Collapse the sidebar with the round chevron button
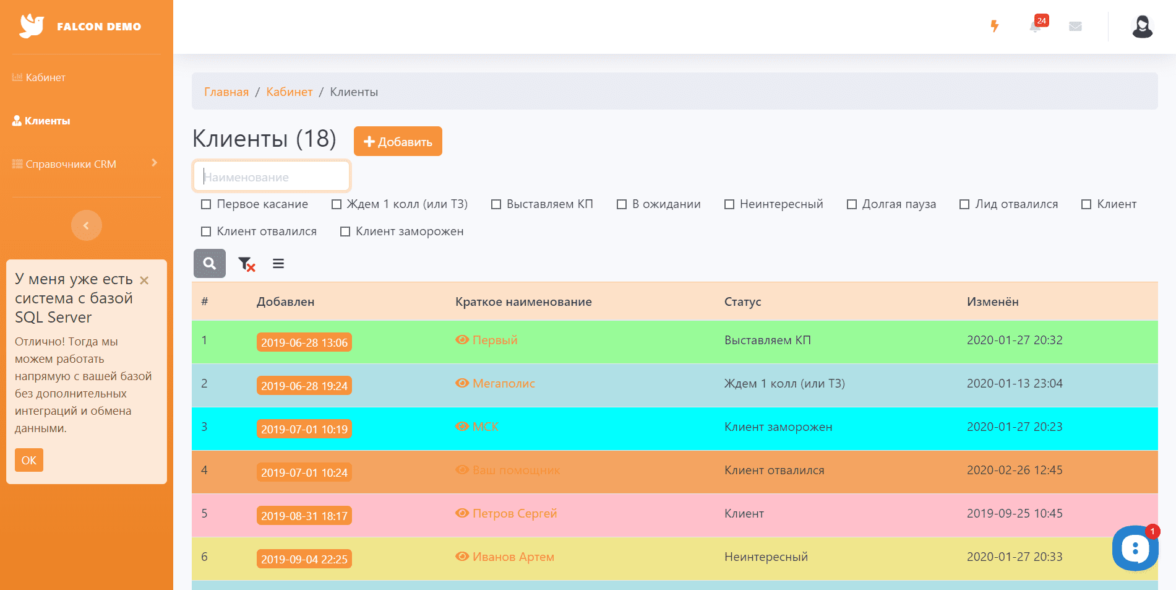This screenshot has height=590, width=1176. tap(86, 226)
